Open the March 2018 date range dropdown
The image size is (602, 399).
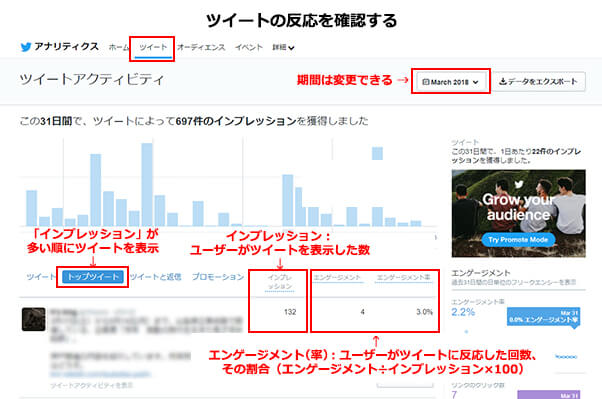[x=451, y=82]
